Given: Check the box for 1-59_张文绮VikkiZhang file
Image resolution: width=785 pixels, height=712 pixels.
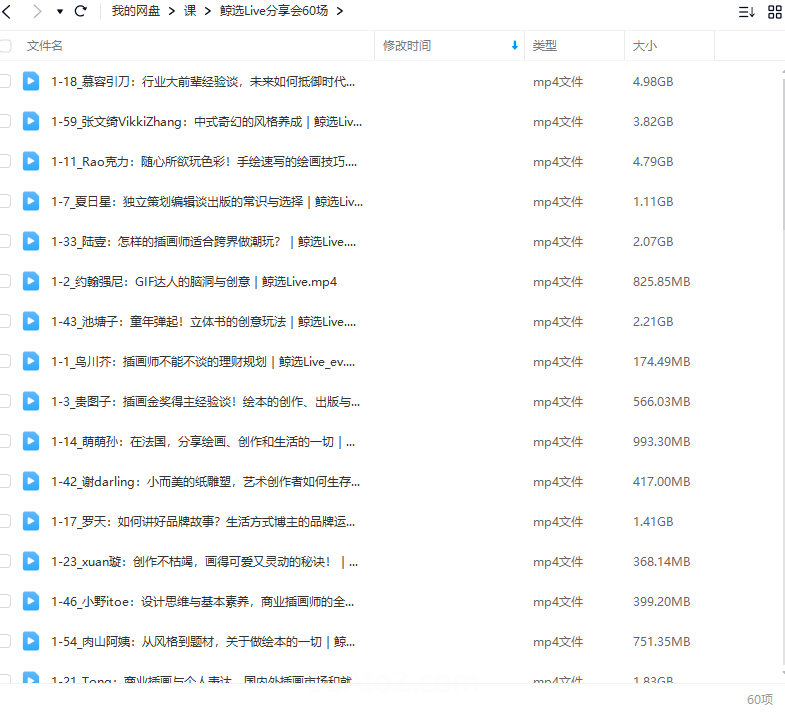Looking at the screenshot, I should pyautogui.click(x=5, y=121).
